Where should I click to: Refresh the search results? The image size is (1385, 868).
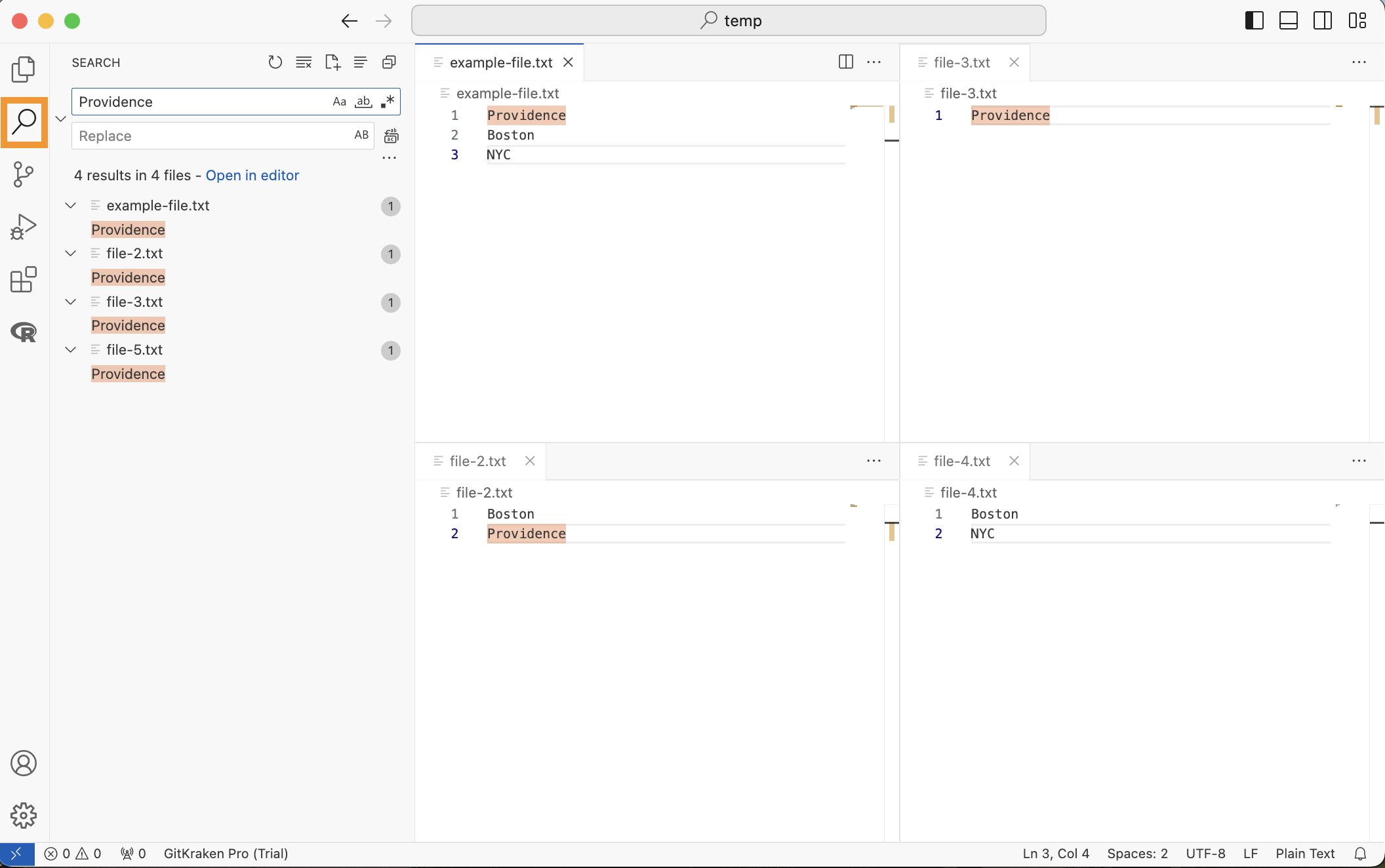click(275, 62)
